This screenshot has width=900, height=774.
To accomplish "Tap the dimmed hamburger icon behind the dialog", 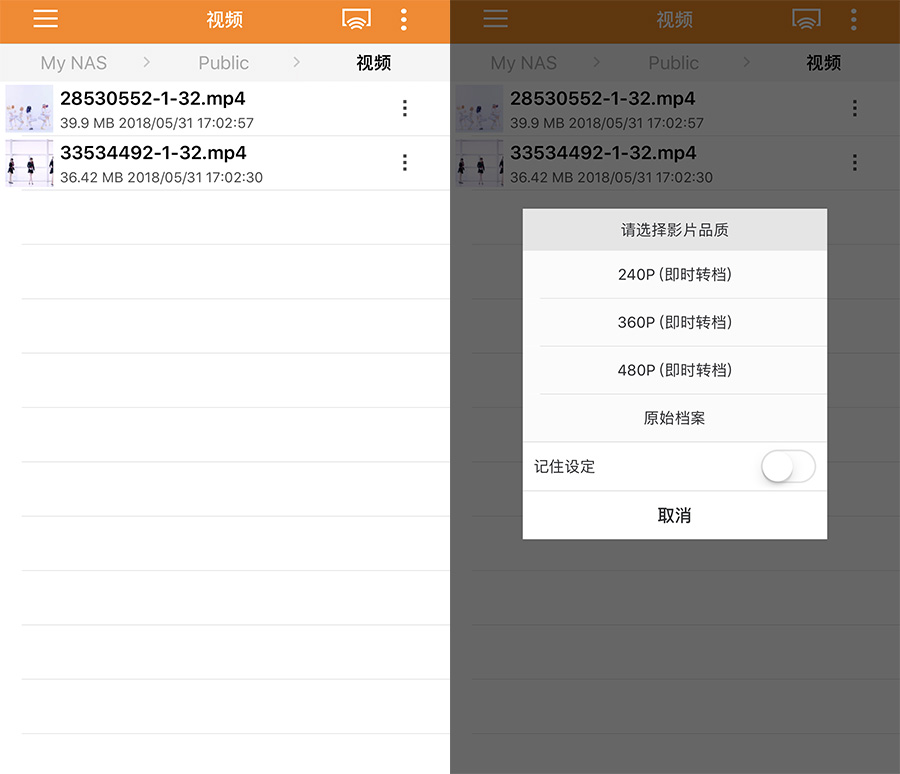I will [495, 19].
